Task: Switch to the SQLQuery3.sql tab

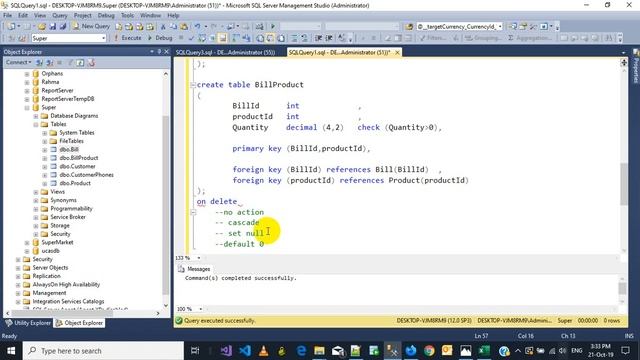Action: [225, 52]
